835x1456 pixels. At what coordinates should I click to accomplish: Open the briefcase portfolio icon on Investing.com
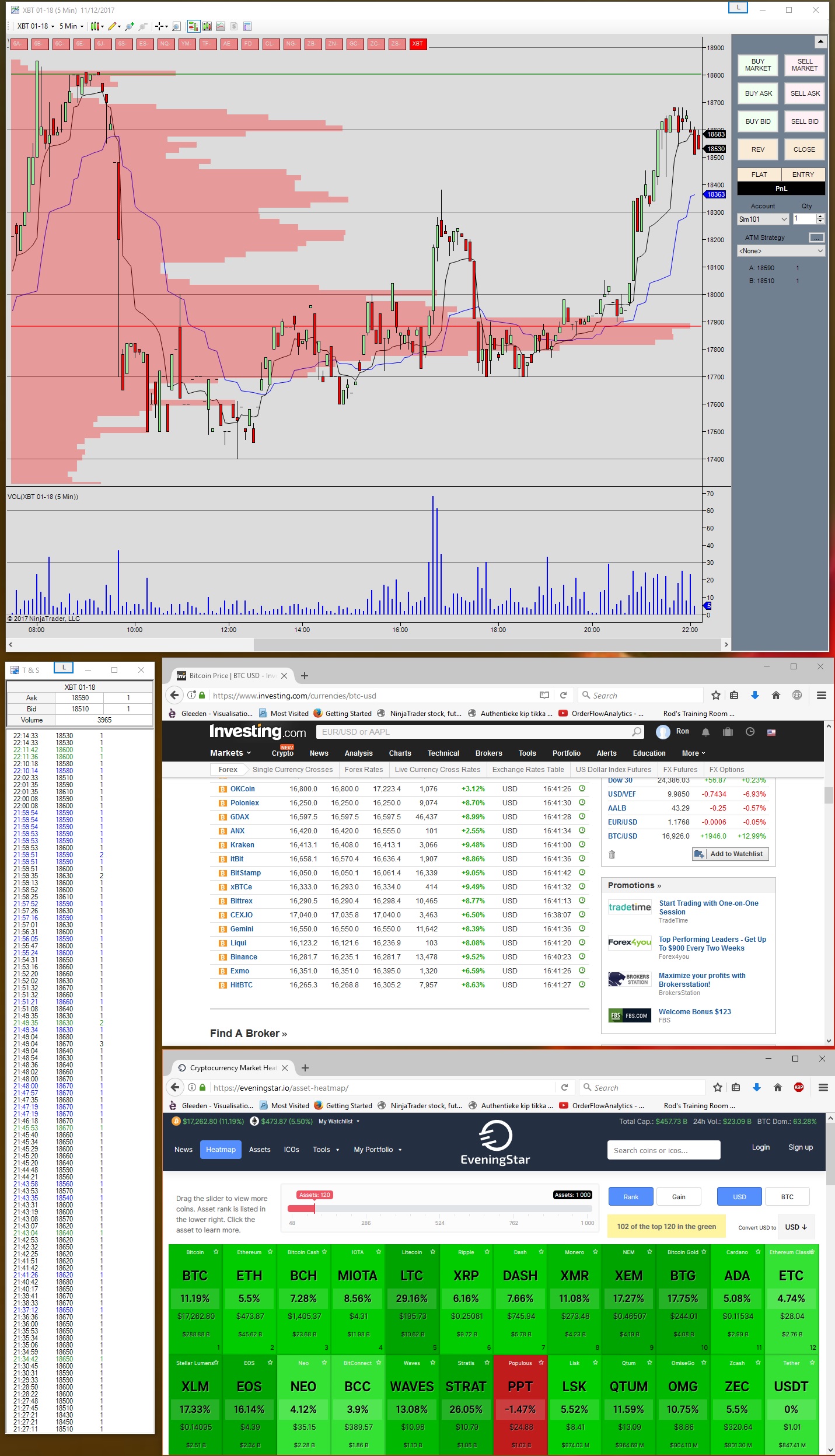tap(728, 732)
